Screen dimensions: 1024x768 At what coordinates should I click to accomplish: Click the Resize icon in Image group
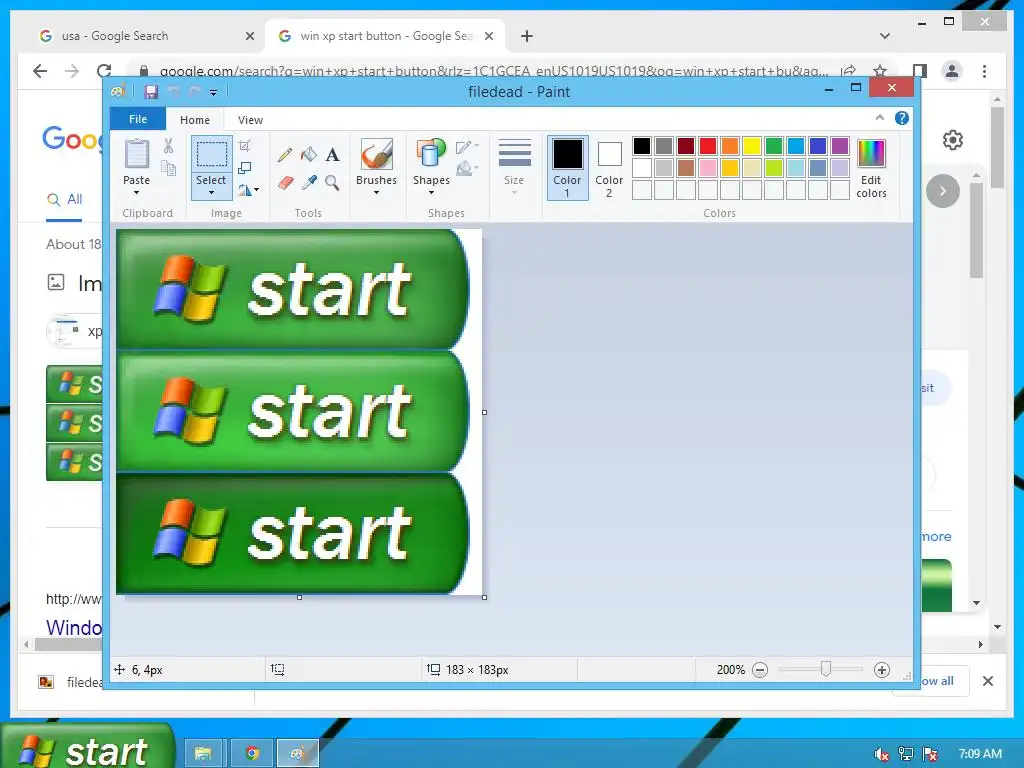coord(245,168)
